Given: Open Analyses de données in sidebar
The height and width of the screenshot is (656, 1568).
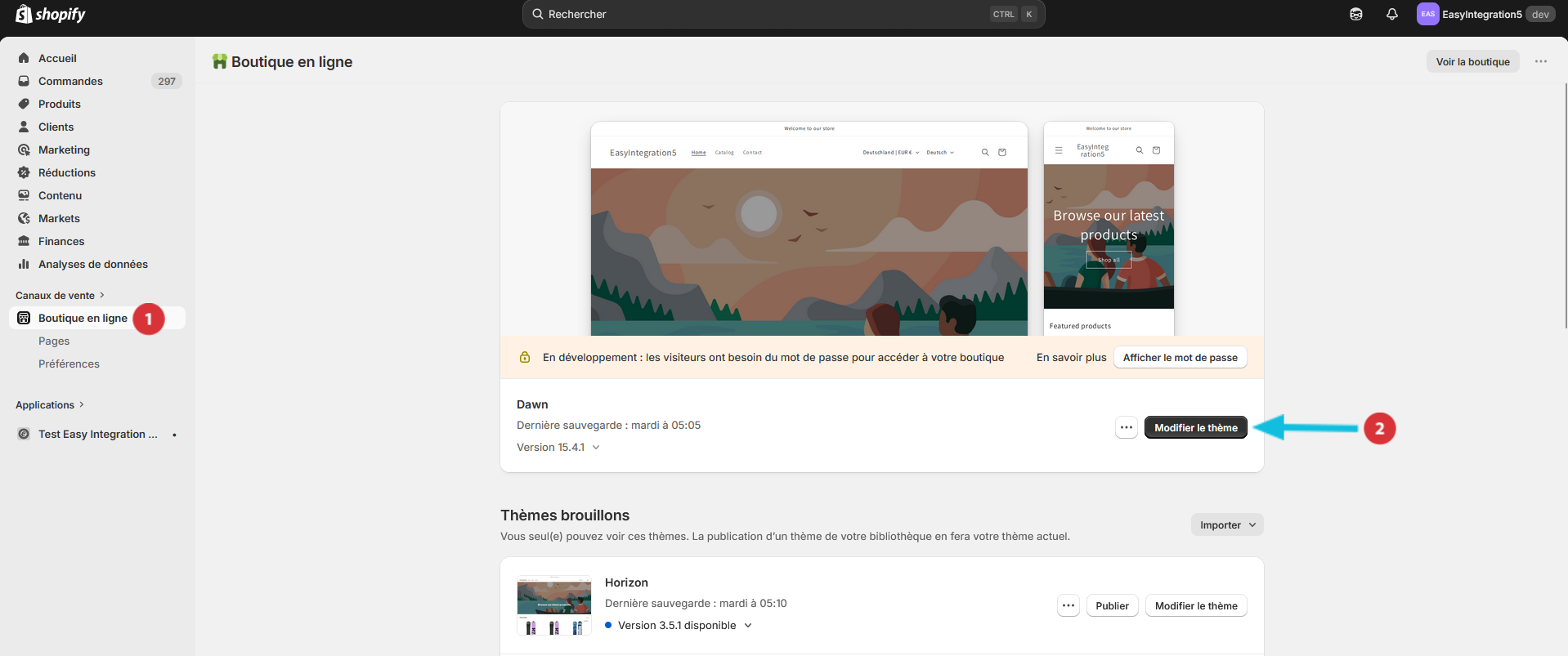Looking at the screenshot, I should tap(92, 264).
